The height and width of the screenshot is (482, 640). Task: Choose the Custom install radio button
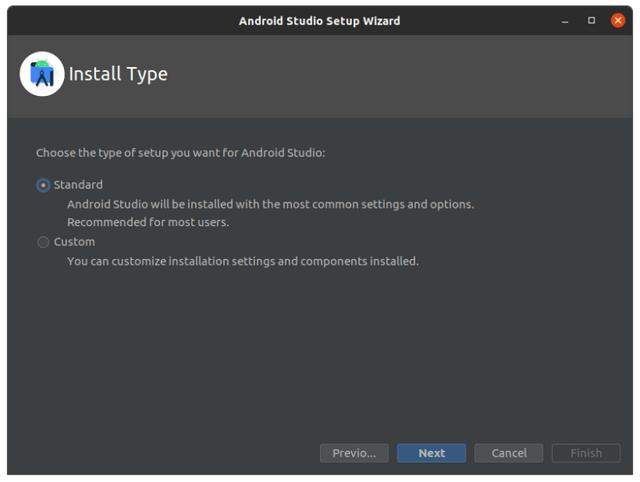tap(43, 242)
